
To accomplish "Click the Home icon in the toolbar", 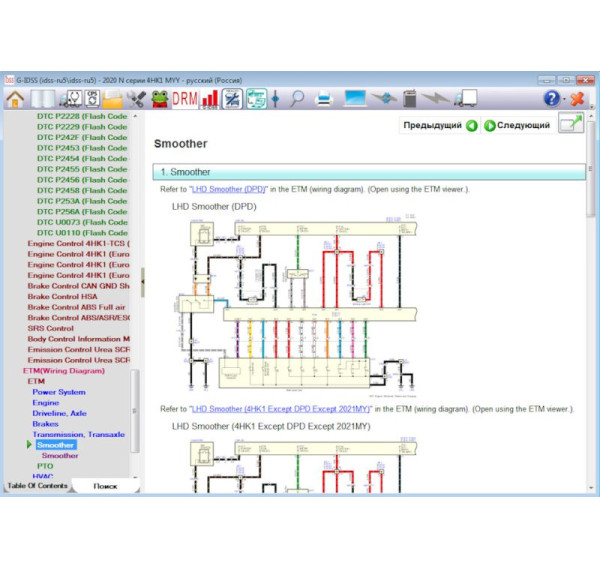I will pyautogui.click(x=15, y=98).
